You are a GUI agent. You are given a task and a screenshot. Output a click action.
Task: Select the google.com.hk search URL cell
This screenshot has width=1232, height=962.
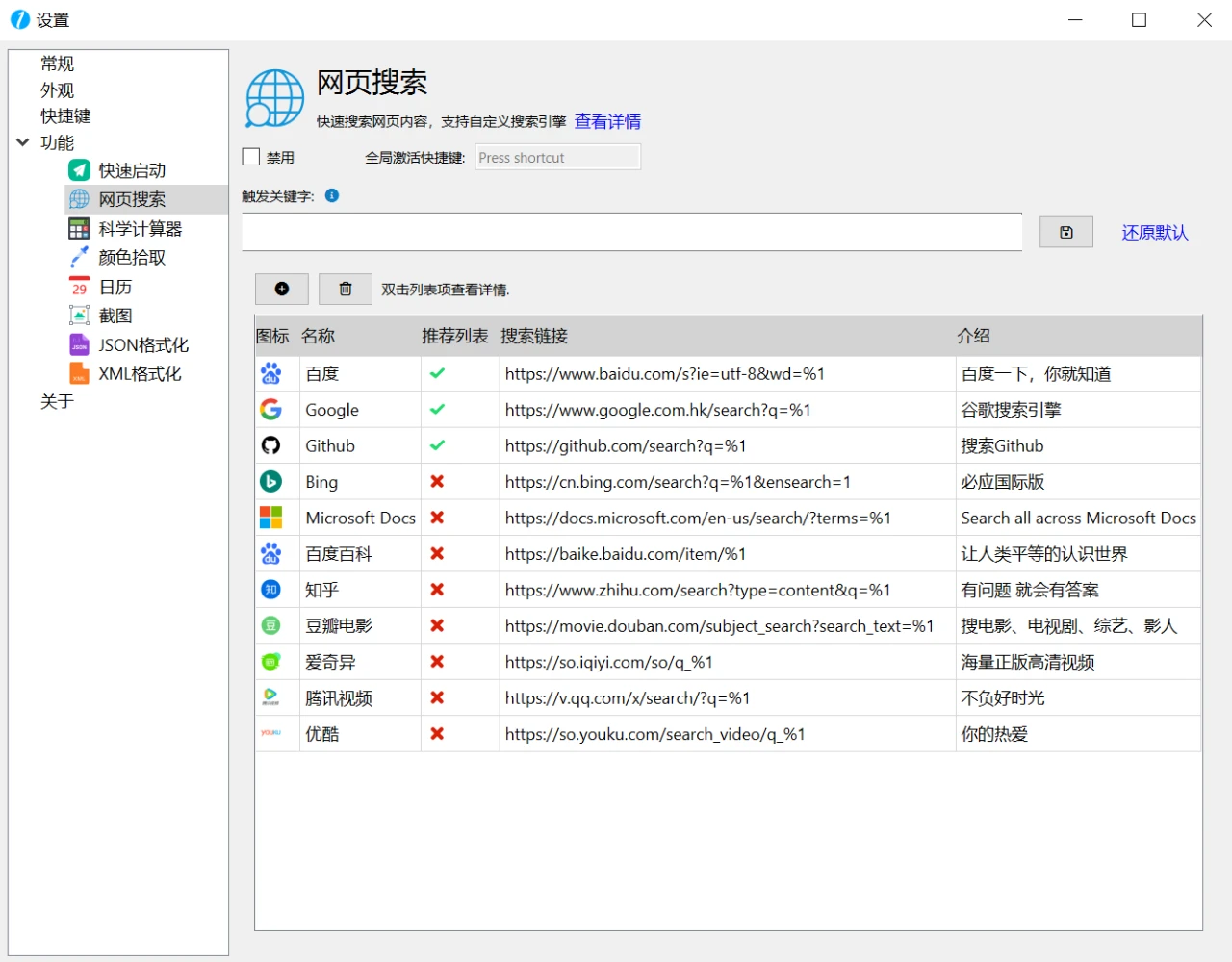click(x=728, y=410)
